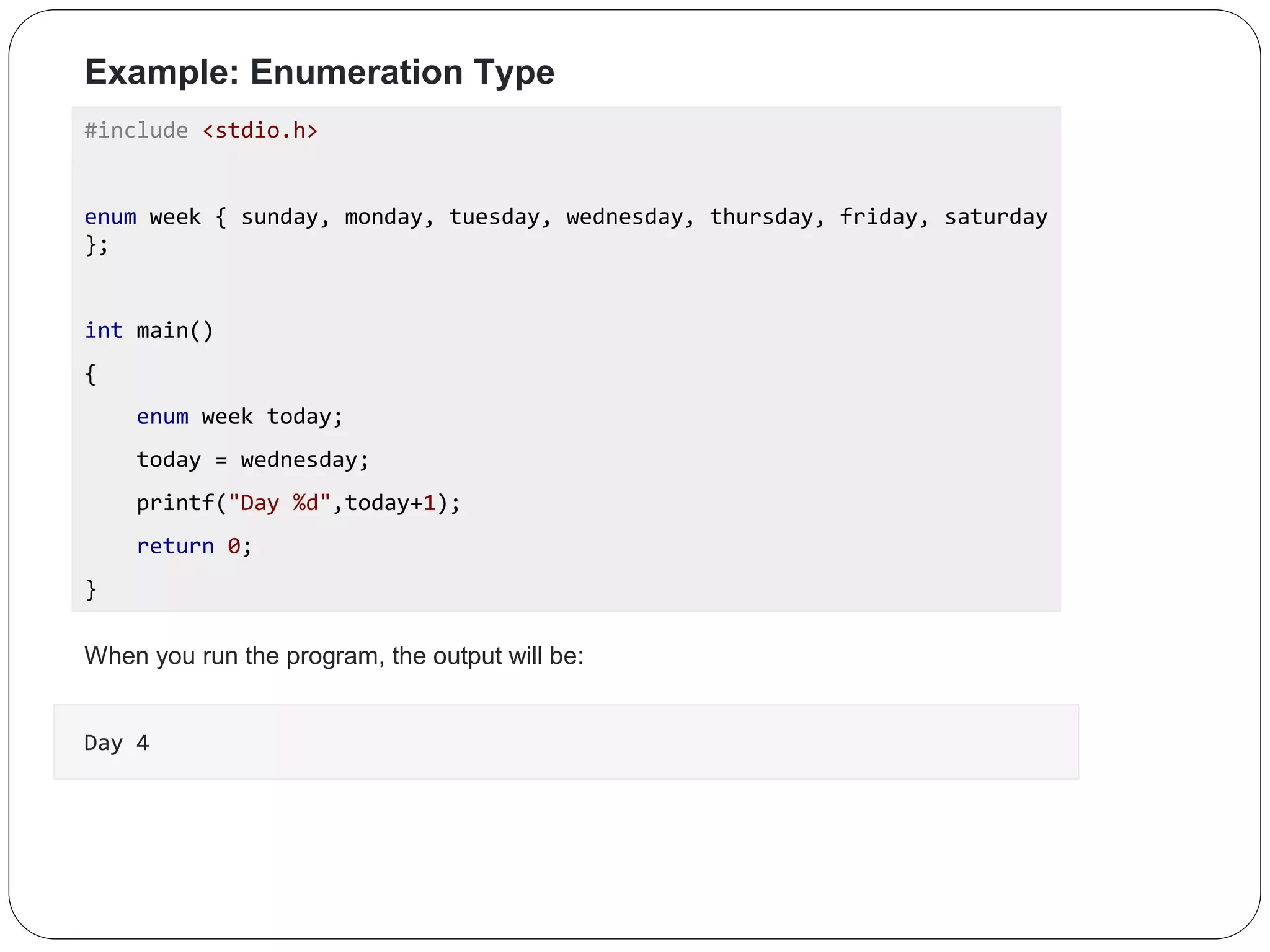Viewport: 1270px width, 952px height.
Task: Click the #include directive keyword
Action: click(136, 131)
